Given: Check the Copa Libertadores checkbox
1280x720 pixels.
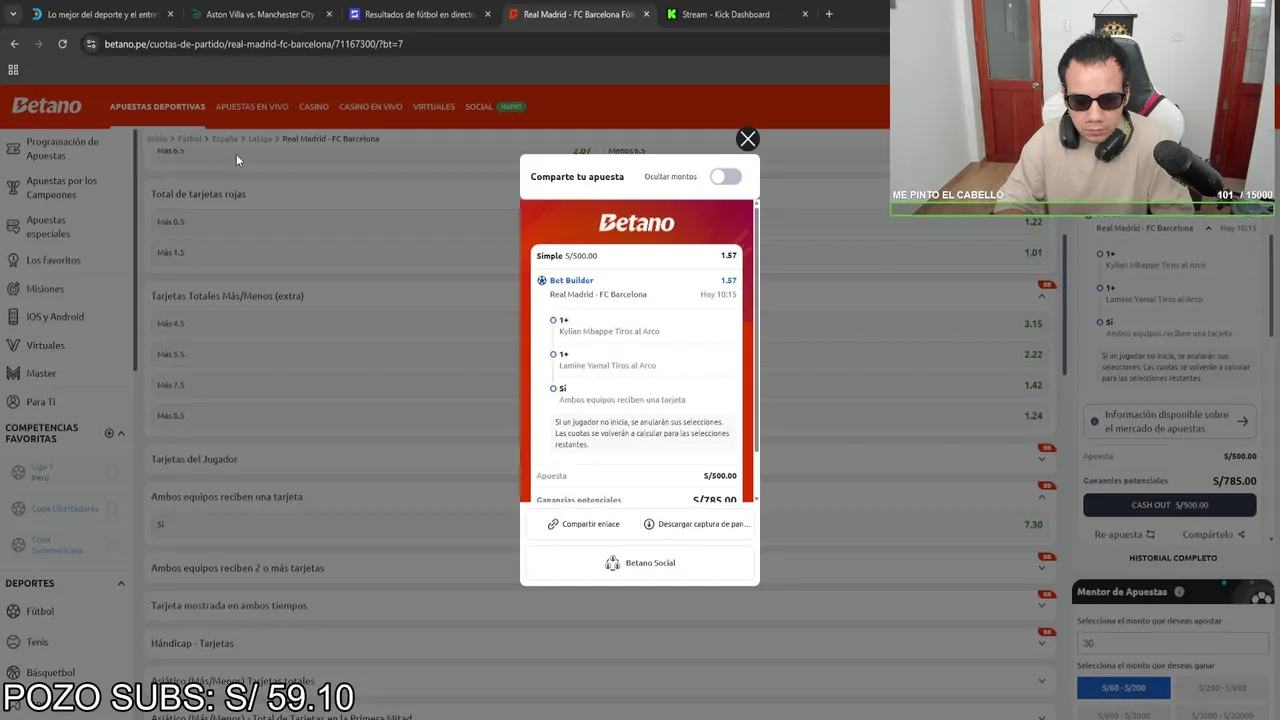Looking at the screenshot, I should coord(112,508).
